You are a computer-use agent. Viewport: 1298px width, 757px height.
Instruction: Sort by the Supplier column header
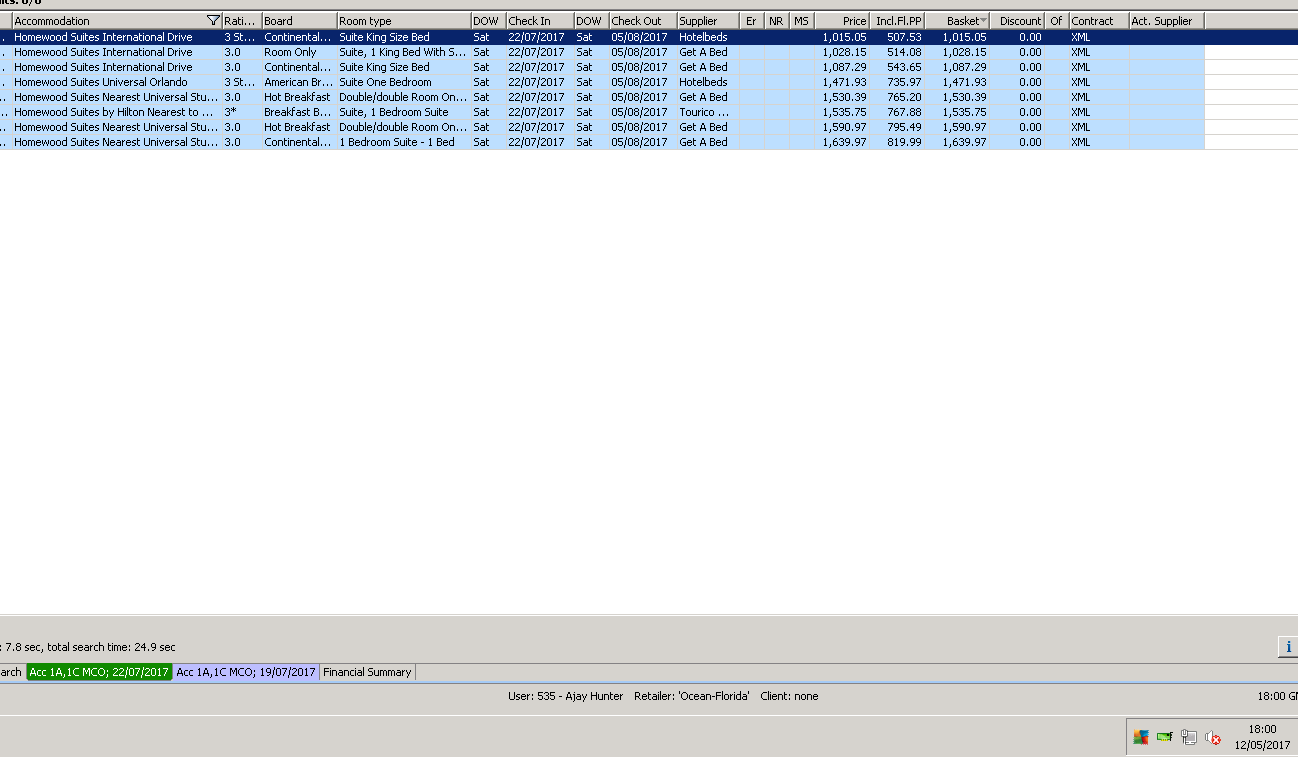point(708,21)
